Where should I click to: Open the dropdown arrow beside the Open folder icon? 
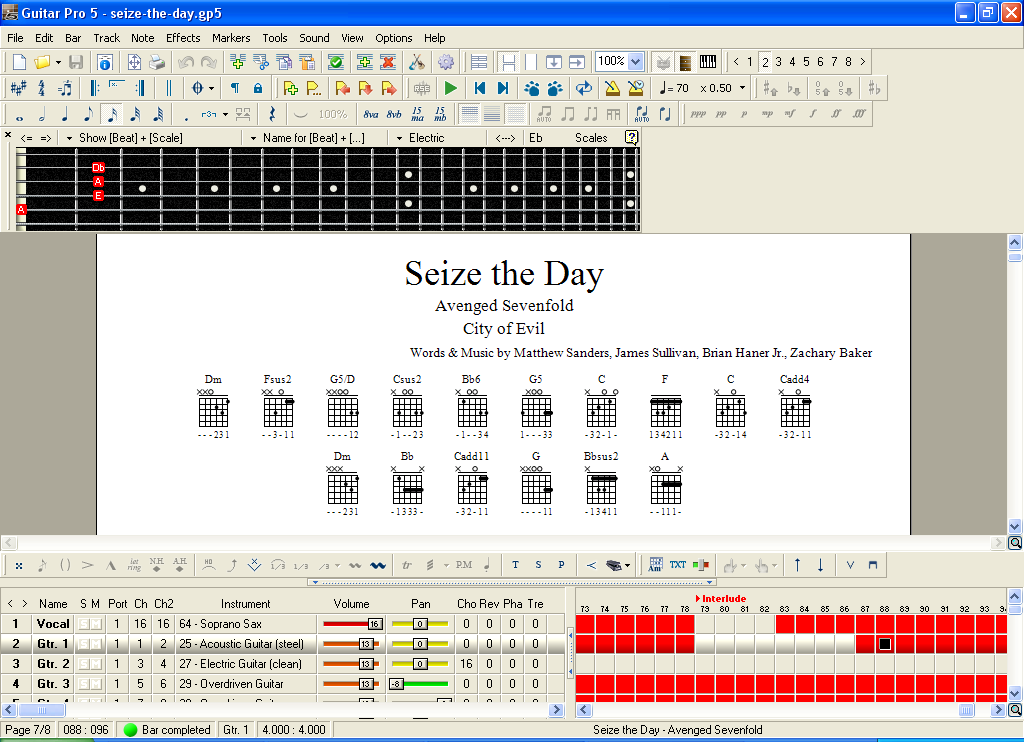[59, 63]
